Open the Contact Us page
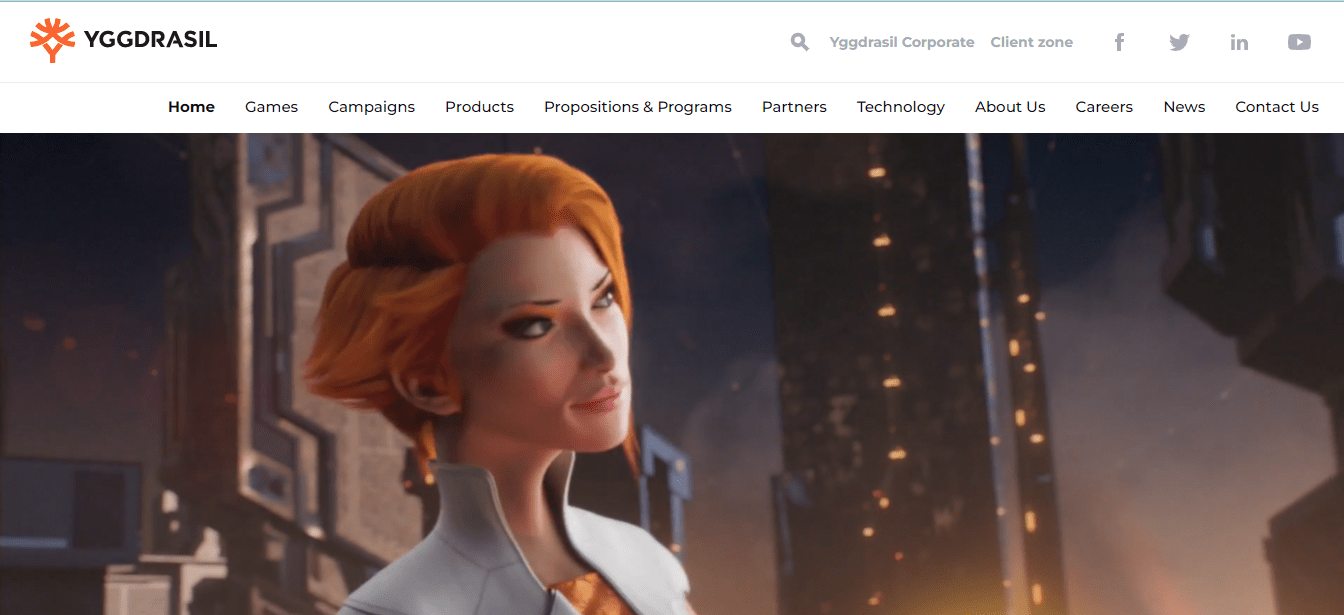This screenshot has width=1344, height=615. 1277,107
